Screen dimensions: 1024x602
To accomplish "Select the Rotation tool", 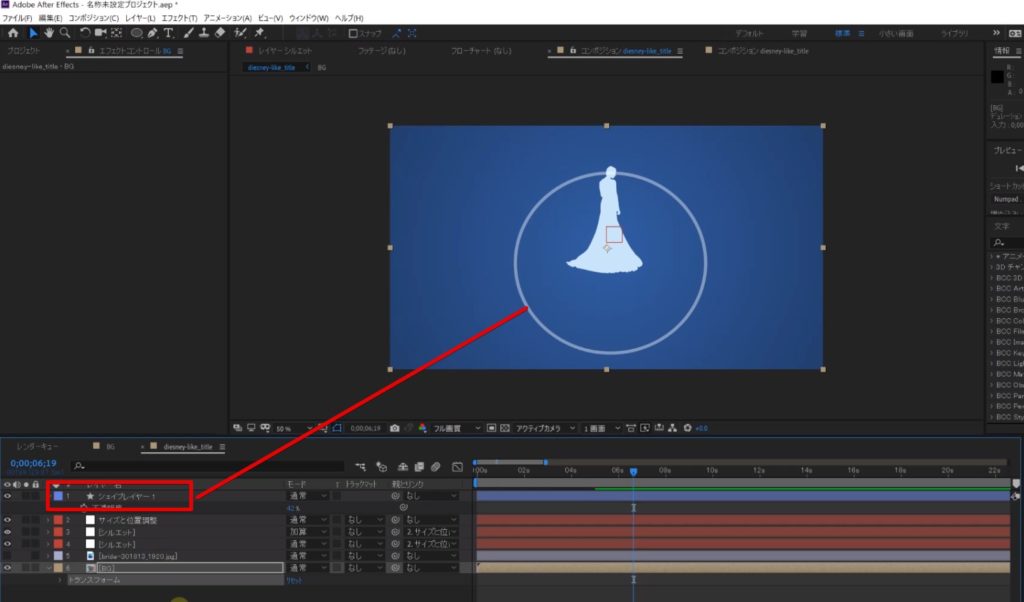I will tap(85, 33).
